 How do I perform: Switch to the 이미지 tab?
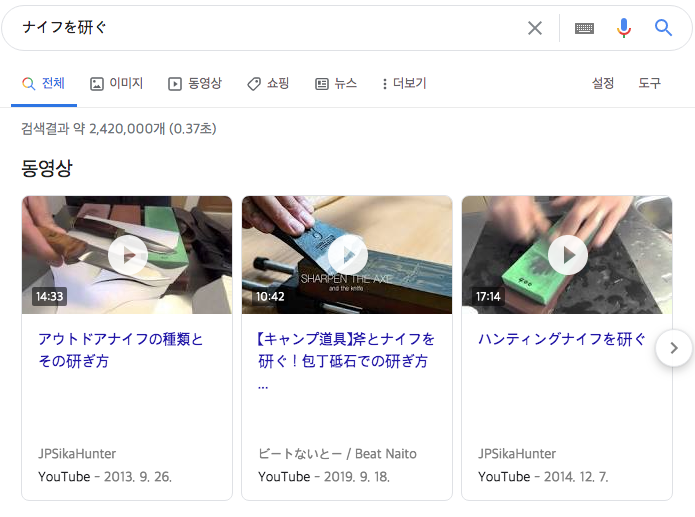(x=117, y=83)
